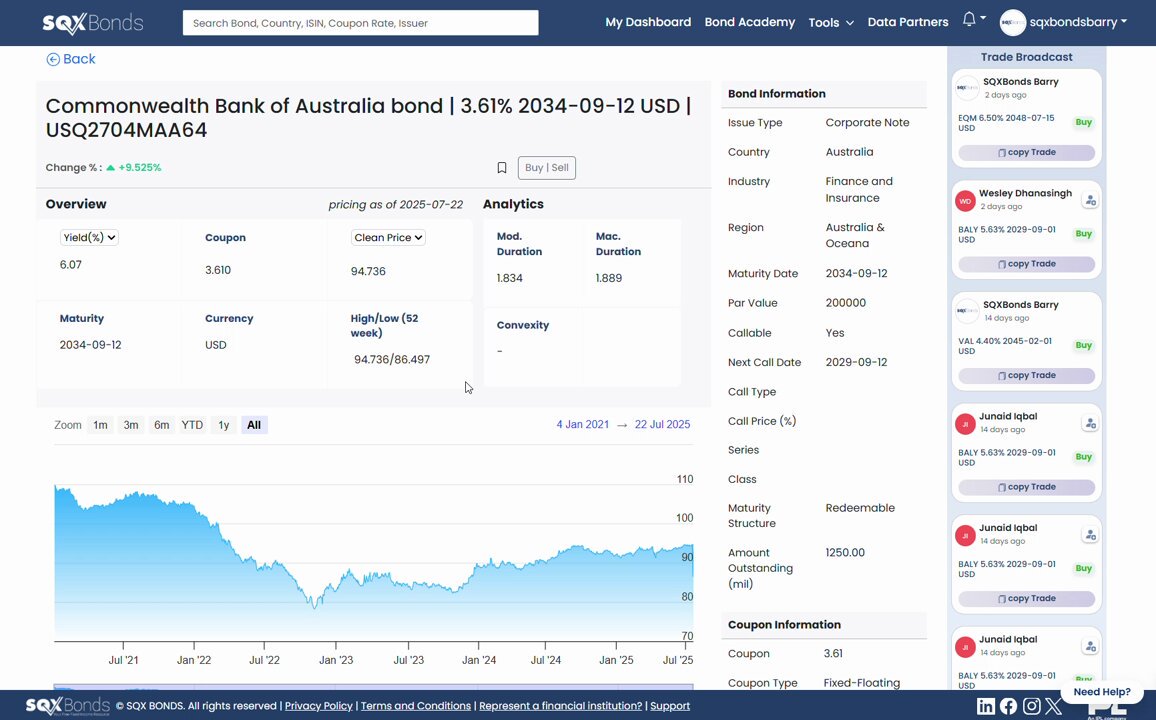Image resolution: width=1156 pixels, height=720 pixels.
Task: Bookmark this bond with the bookmark icon
Action: (502, 168)
